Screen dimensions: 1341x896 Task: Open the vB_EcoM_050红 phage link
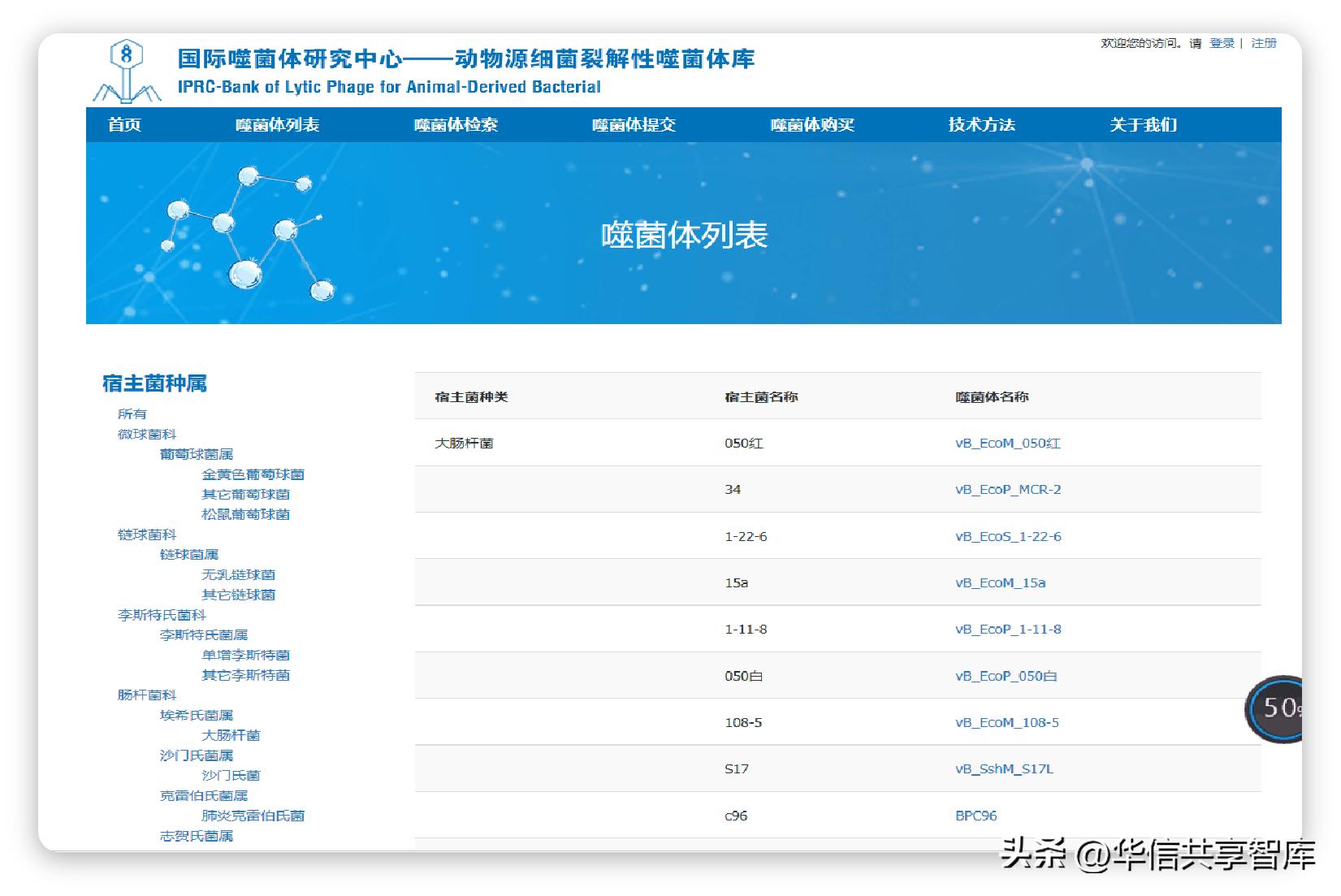click(1007, 444)
